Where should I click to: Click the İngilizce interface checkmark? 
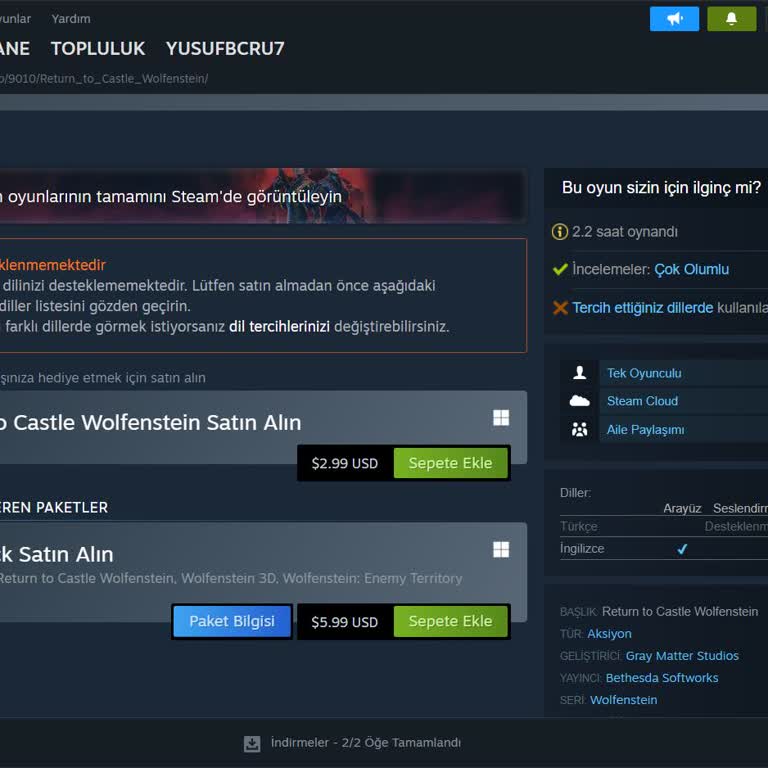[682, 549]
